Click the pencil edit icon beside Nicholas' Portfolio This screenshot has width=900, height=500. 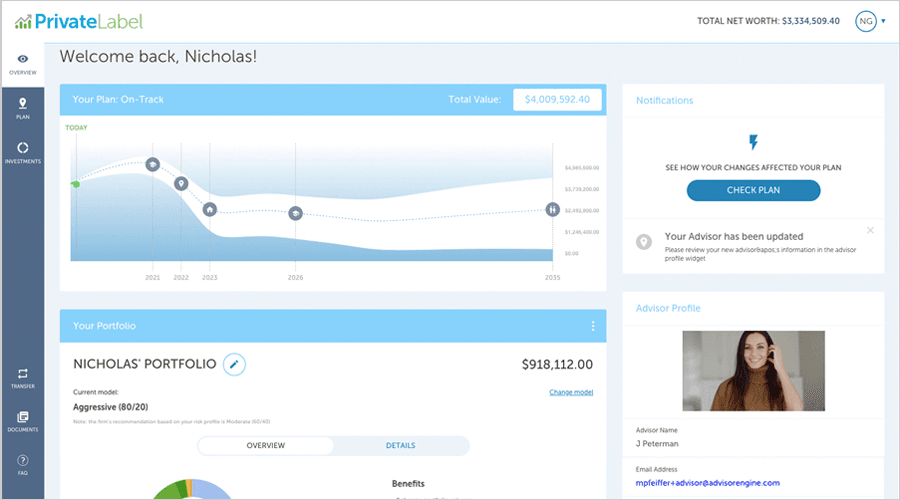[x=234, y=364]
